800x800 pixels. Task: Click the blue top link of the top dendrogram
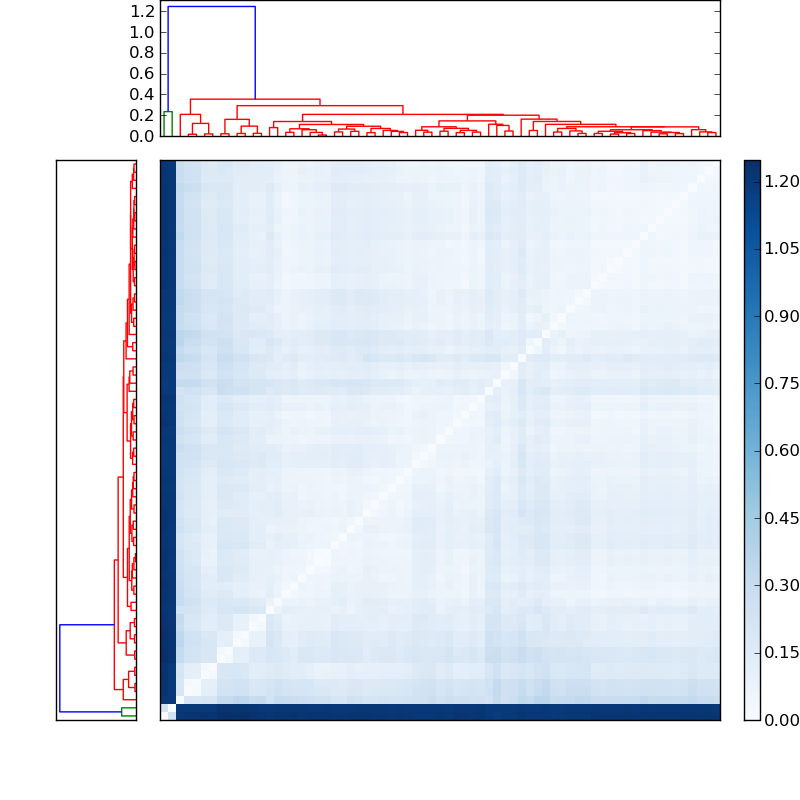coord(211,7)
